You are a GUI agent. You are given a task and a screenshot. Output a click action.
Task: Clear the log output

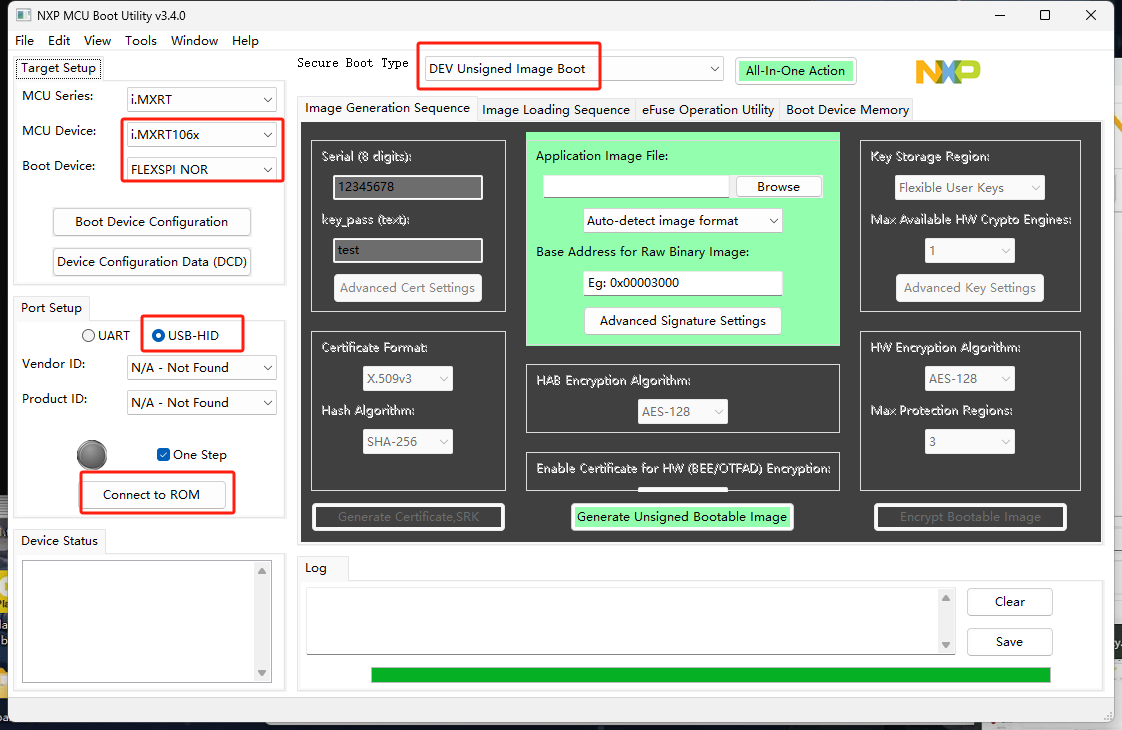pos(1010,602)
